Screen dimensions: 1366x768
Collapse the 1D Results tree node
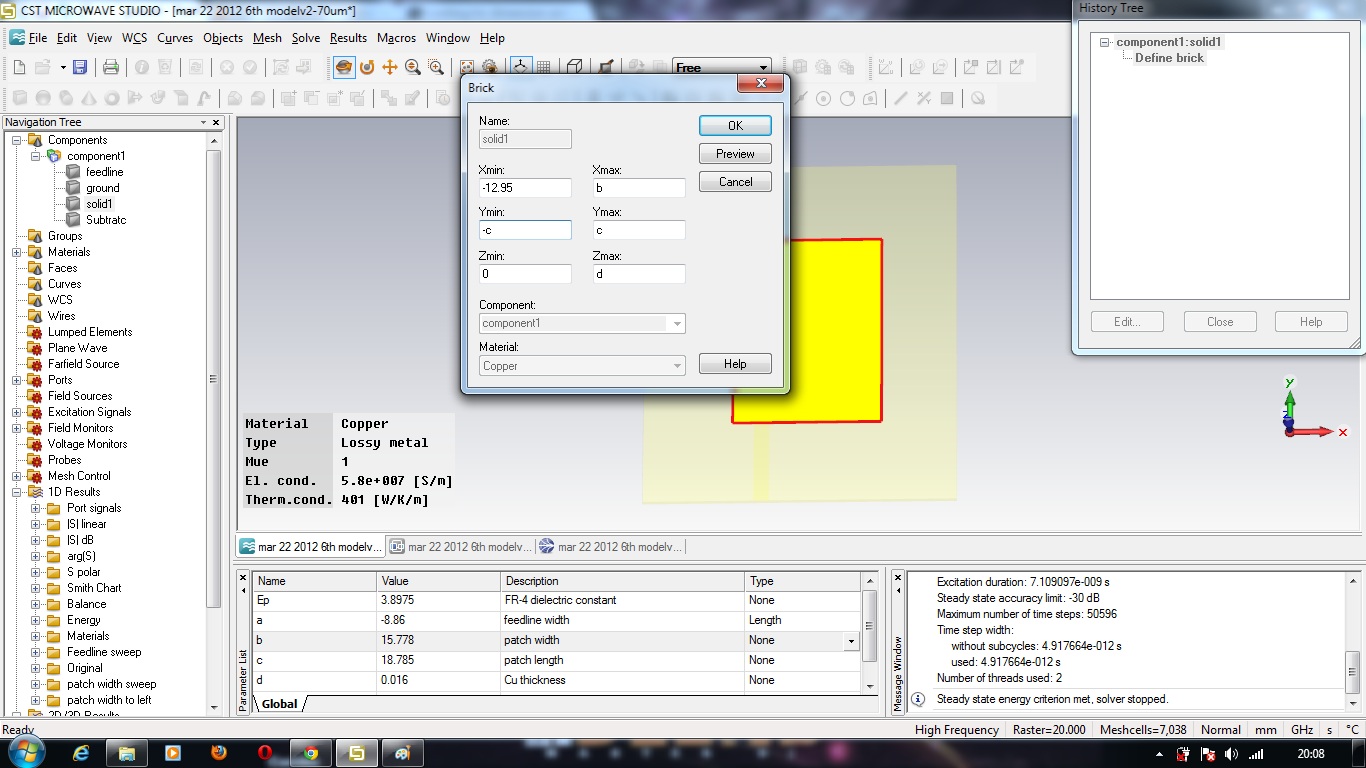[17, 492]
